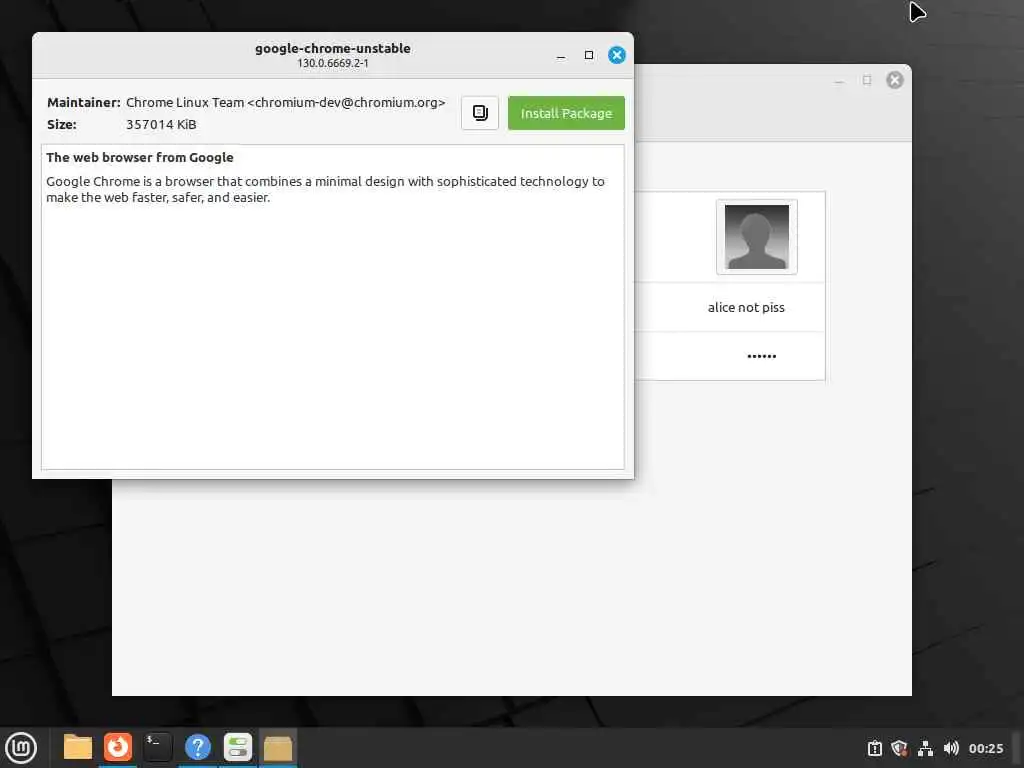Close the google-chrome-unstable window
Viewport: 1024px width, 768px height.
pos(616,55)
